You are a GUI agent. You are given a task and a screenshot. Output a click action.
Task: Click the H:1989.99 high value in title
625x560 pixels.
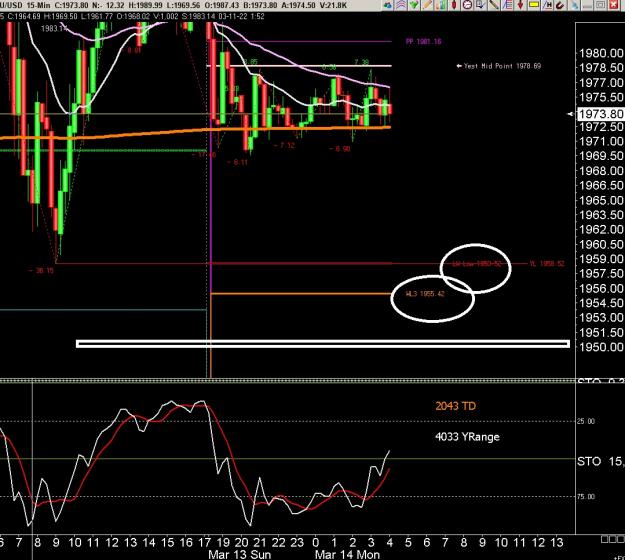[x=145, y=6]
